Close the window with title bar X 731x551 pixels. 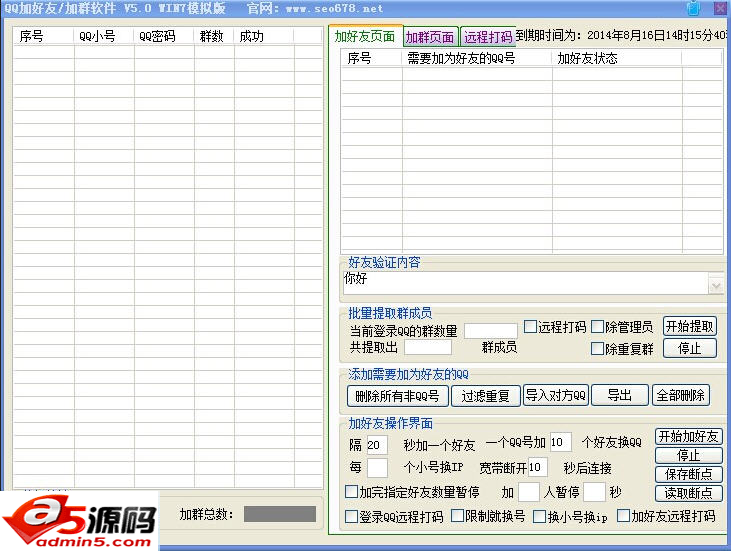720,8
